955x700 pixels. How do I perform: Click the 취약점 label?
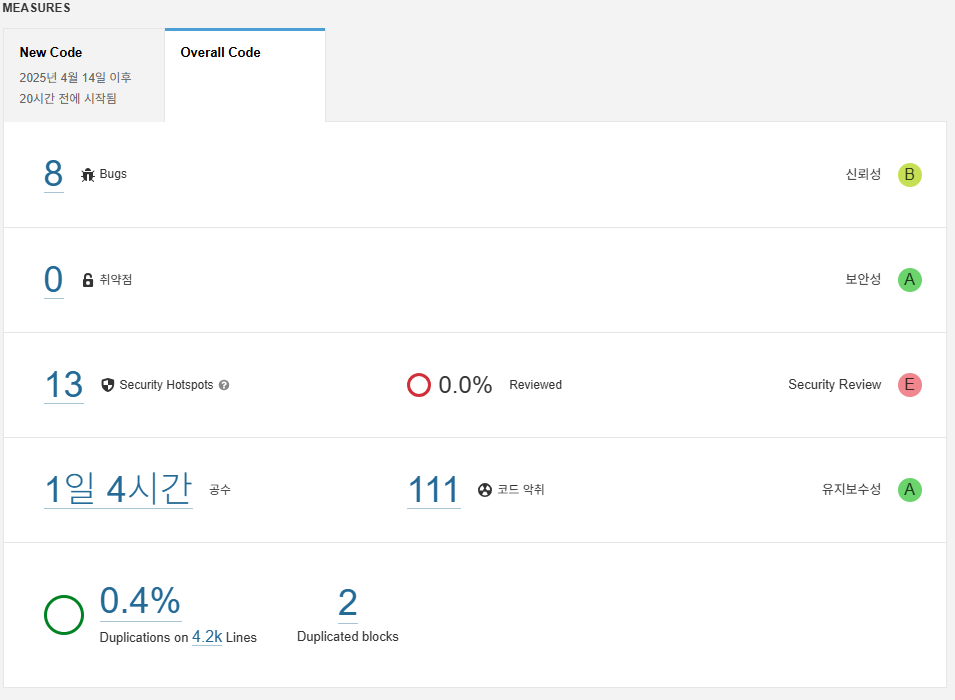pyautogui.click(x=116, y=280)
